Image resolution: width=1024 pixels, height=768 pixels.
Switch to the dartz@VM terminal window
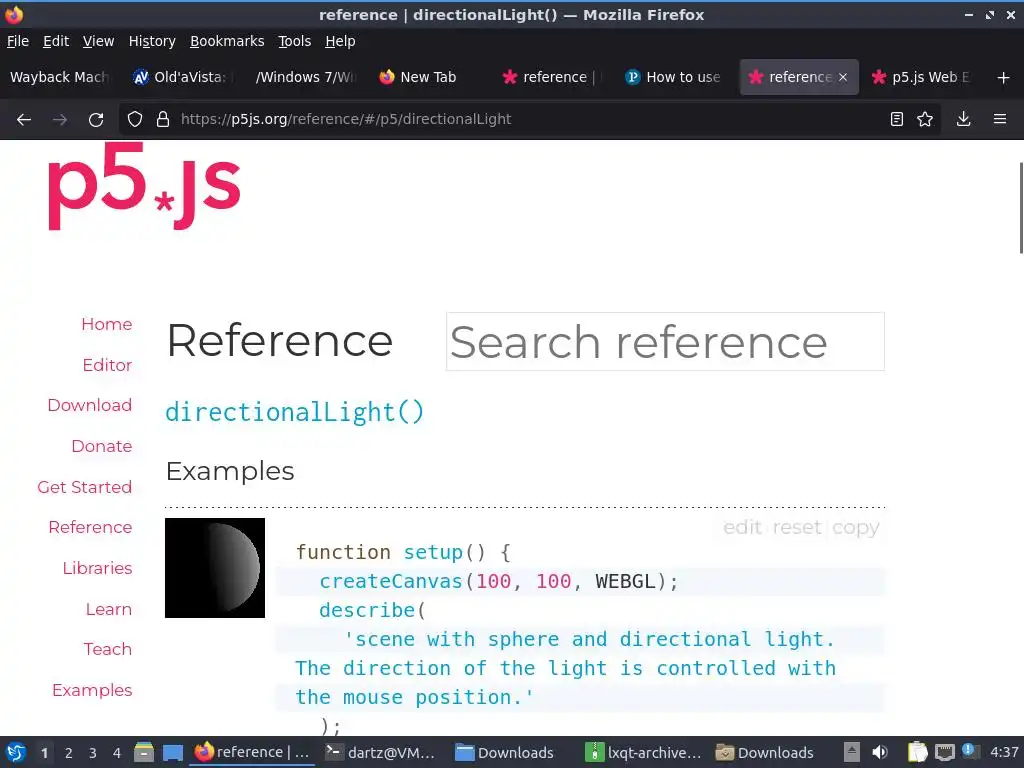coord(380,752)
